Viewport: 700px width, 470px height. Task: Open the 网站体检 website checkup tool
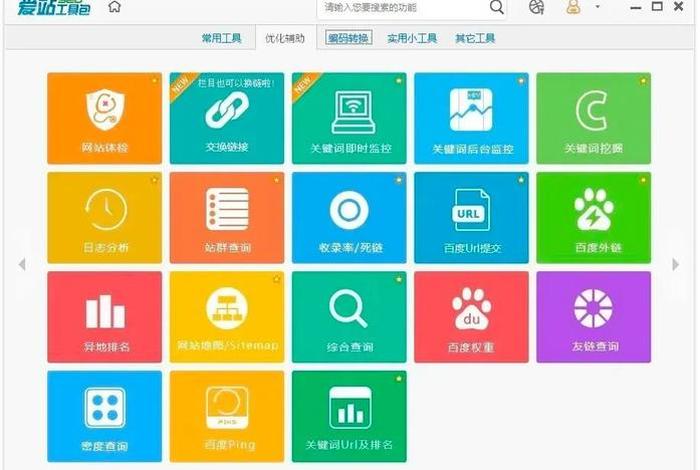click(x=104, y=118)
